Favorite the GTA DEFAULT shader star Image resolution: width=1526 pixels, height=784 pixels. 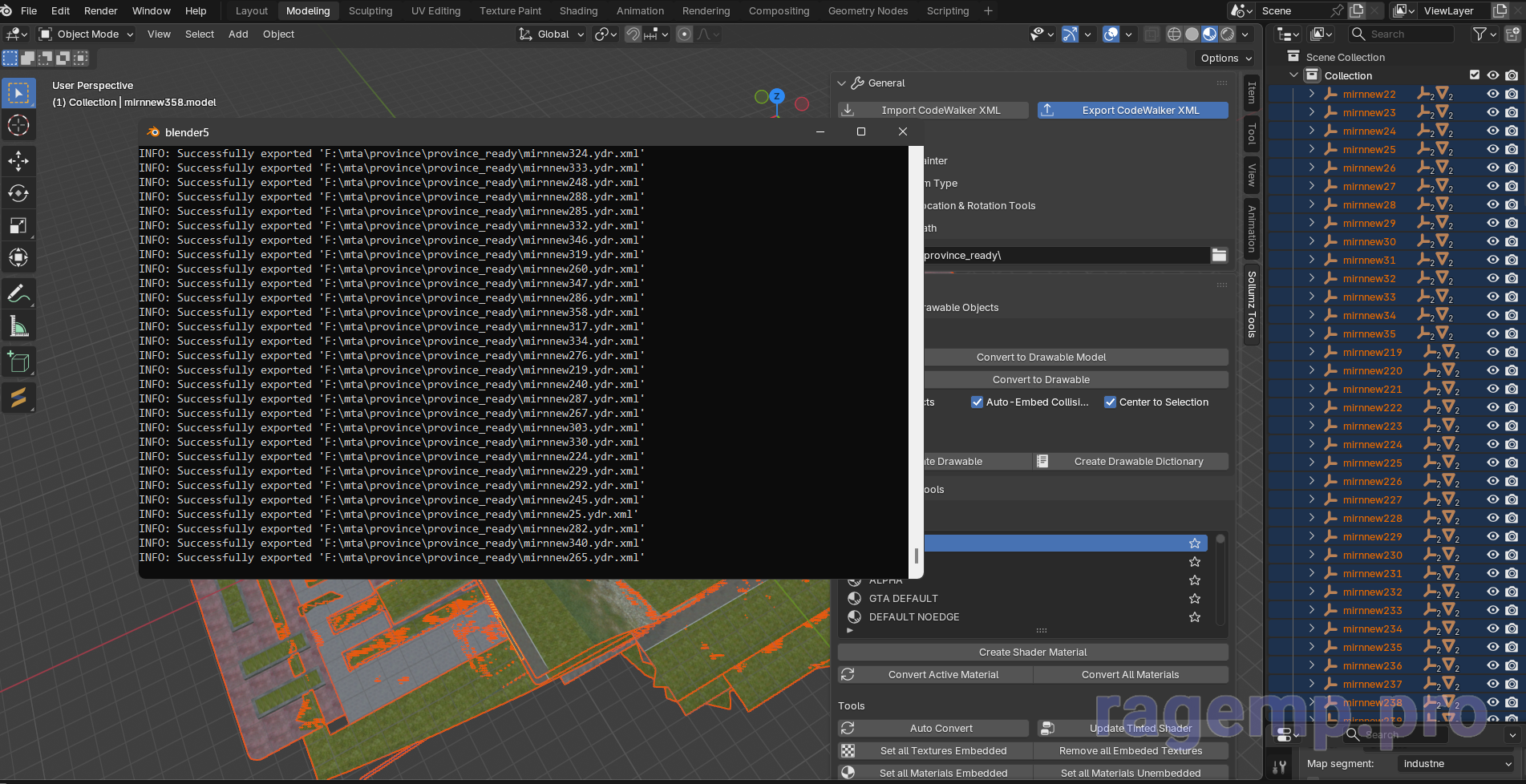pos(1194,599)
